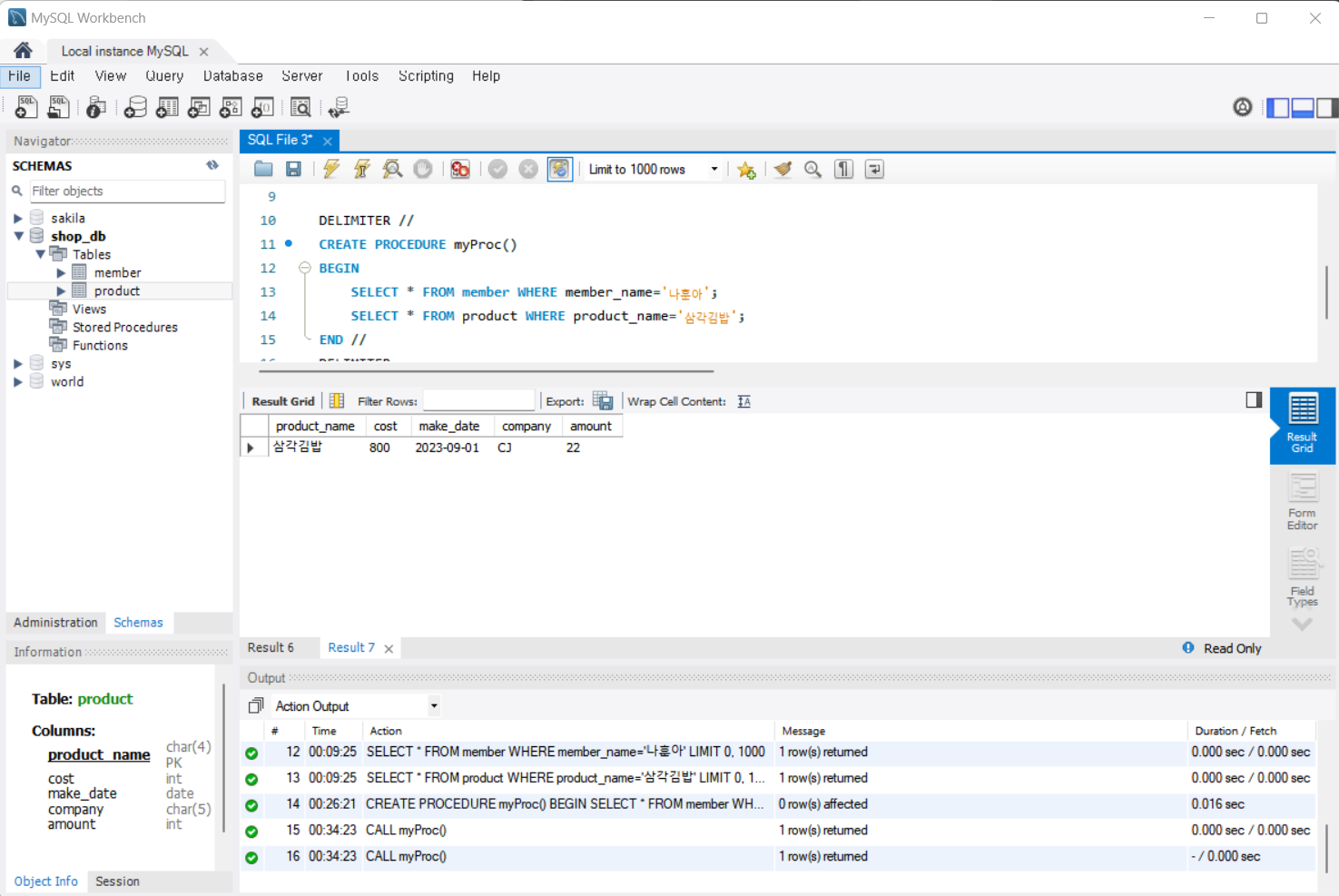This screenshot has width=1339, height=896.
Task: Select the Result Grid view button
Action: point(1302,425)
